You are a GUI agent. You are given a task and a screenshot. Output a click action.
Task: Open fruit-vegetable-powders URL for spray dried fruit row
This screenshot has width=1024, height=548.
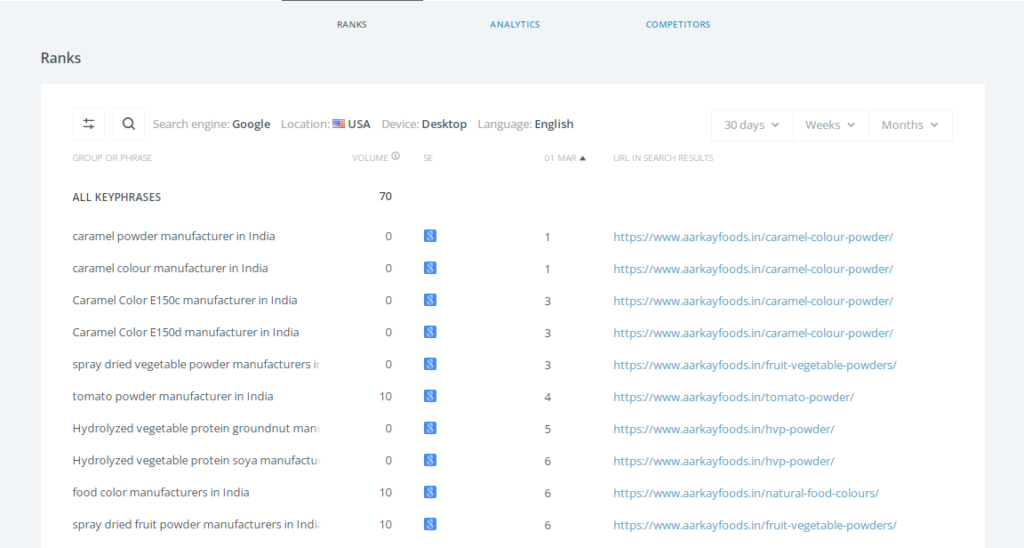[755, 525]
